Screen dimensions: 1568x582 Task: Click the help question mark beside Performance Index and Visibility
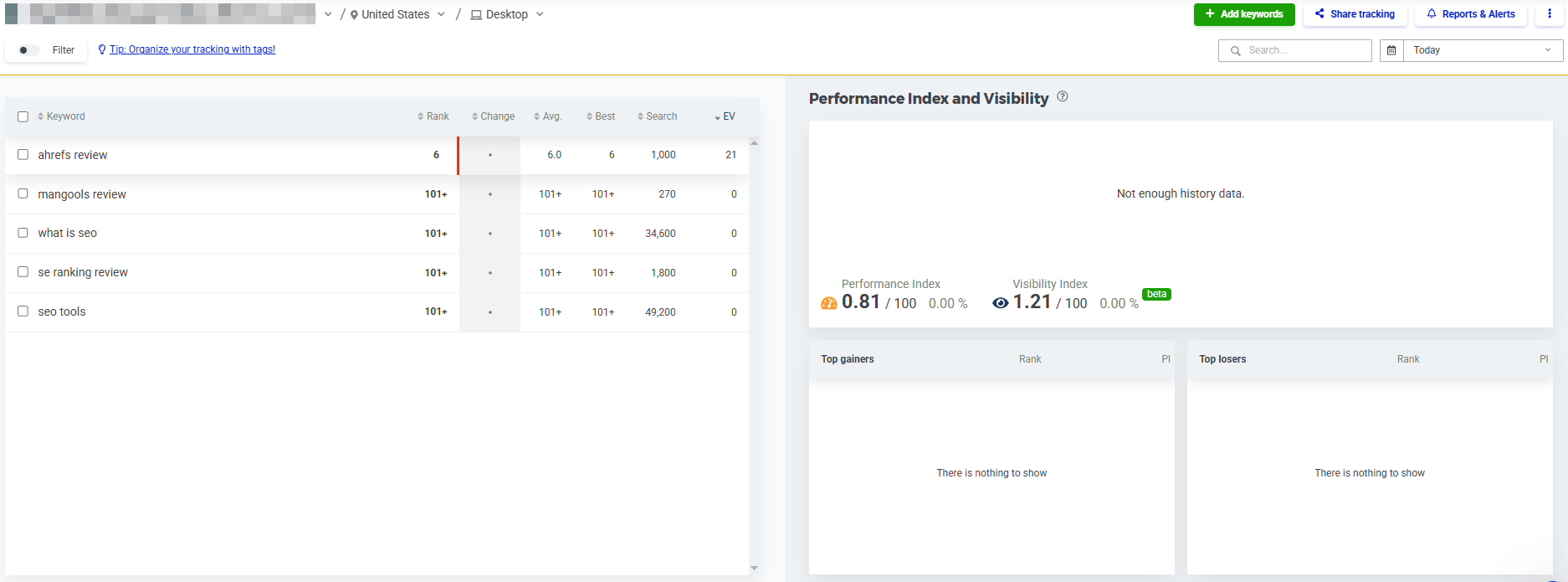(x=1063, y=96)
